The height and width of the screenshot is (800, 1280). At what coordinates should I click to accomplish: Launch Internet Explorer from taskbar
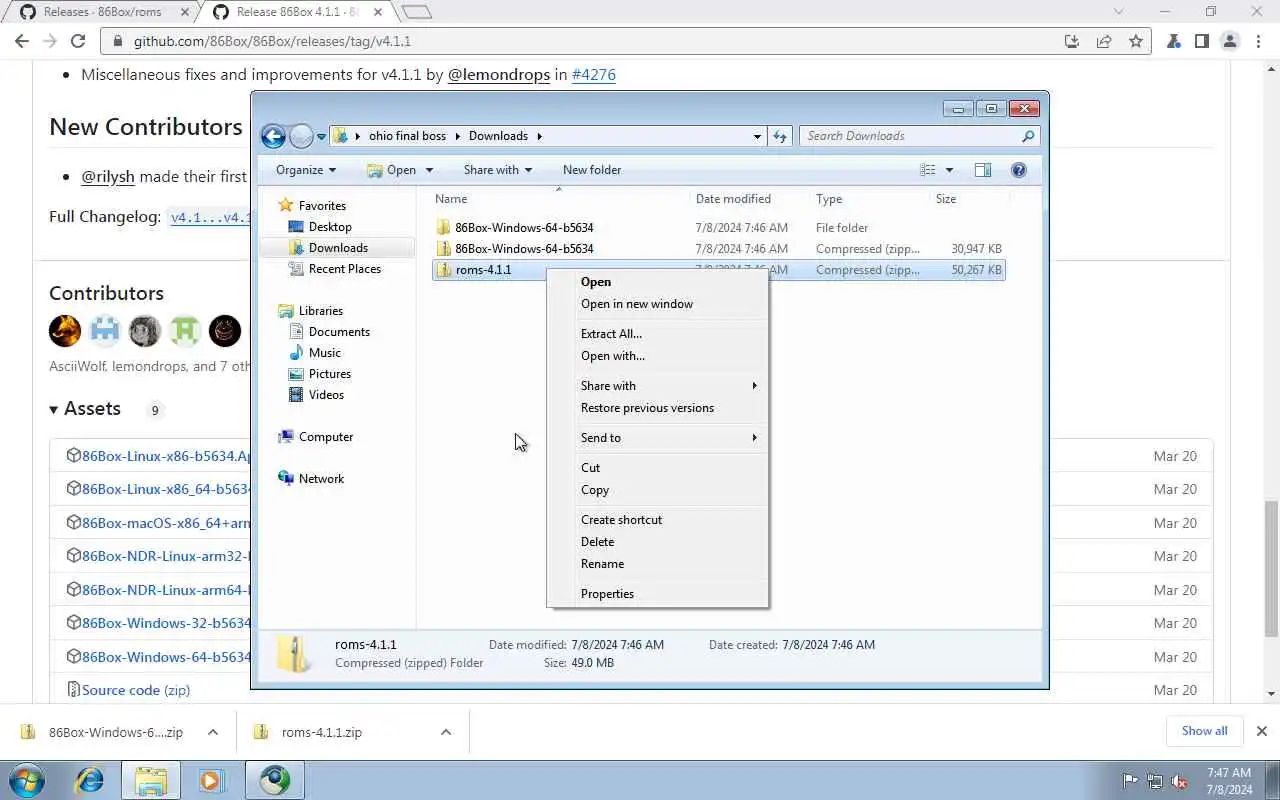point(90,780)
